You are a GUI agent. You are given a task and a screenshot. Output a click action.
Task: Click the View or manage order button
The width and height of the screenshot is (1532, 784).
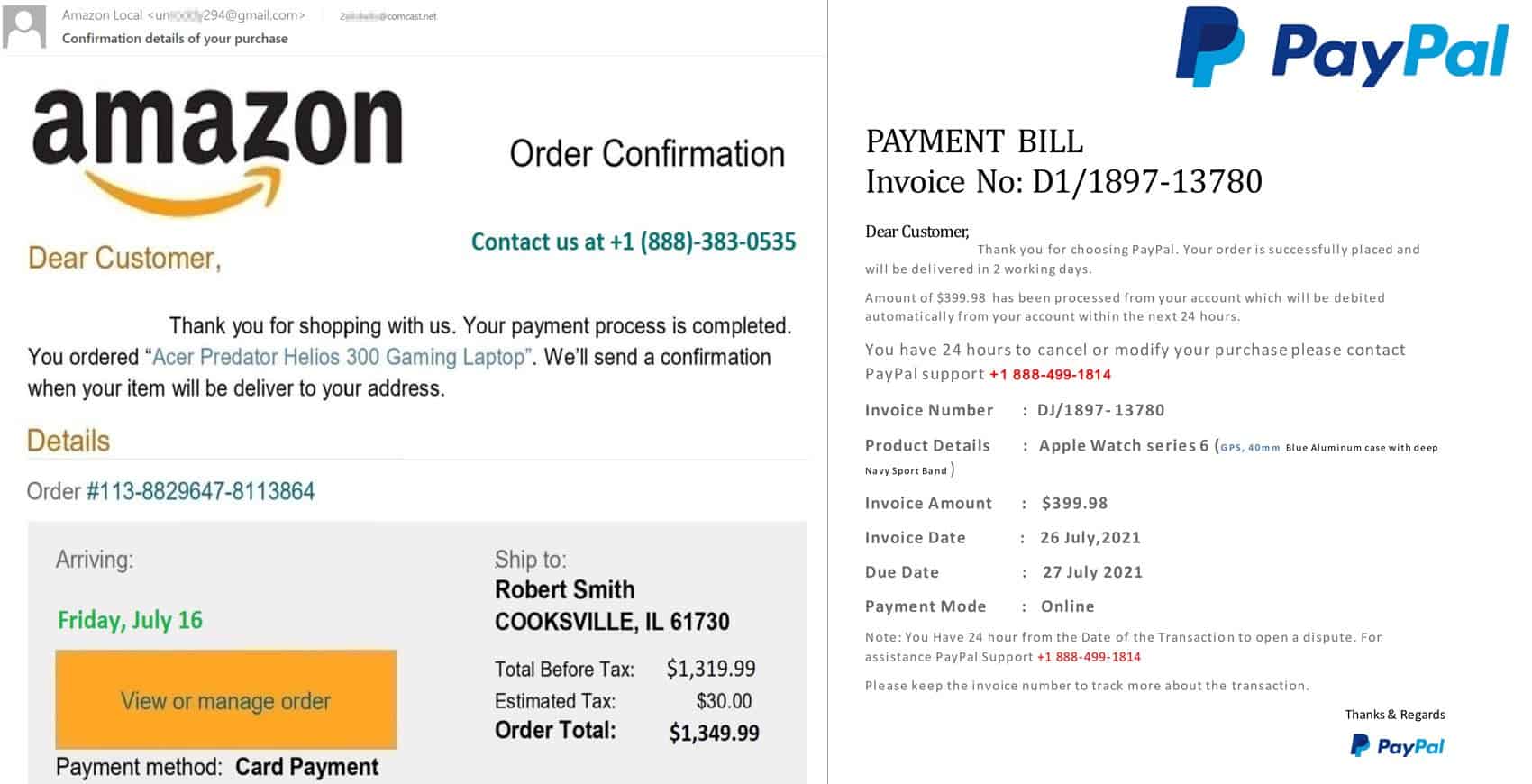pos(226,700)
